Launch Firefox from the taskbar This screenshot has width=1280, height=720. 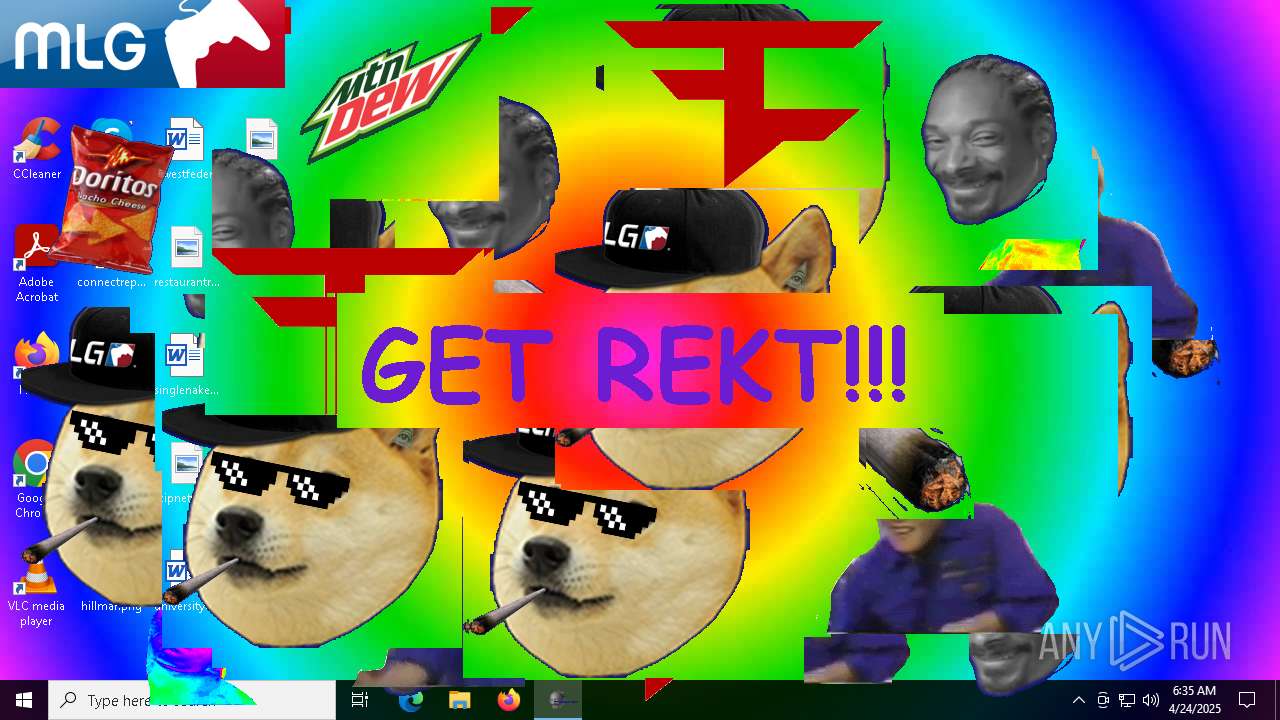pyautogui.click(x=508, y=700)
